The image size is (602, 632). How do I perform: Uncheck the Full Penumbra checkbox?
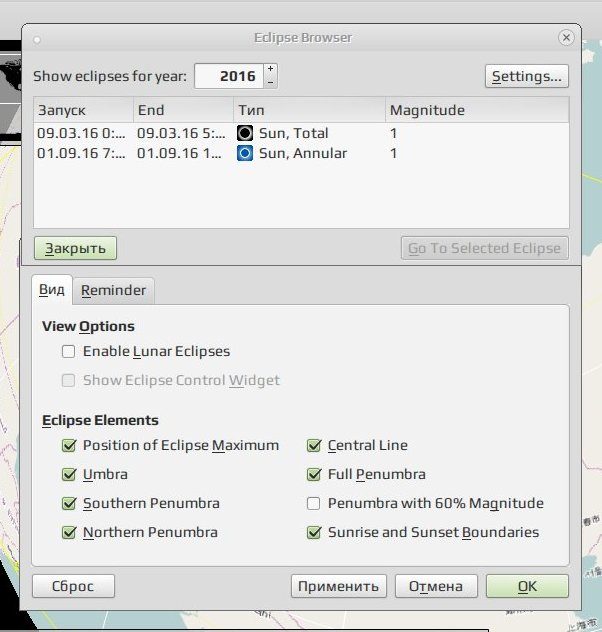(314, 474)
